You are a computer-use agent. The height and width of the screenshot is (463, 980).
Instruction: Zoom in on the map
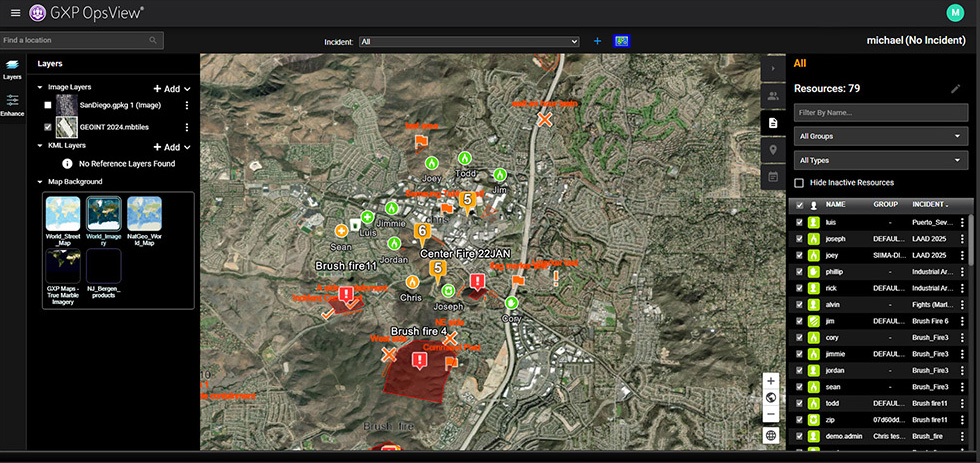[x=770, y=381]
